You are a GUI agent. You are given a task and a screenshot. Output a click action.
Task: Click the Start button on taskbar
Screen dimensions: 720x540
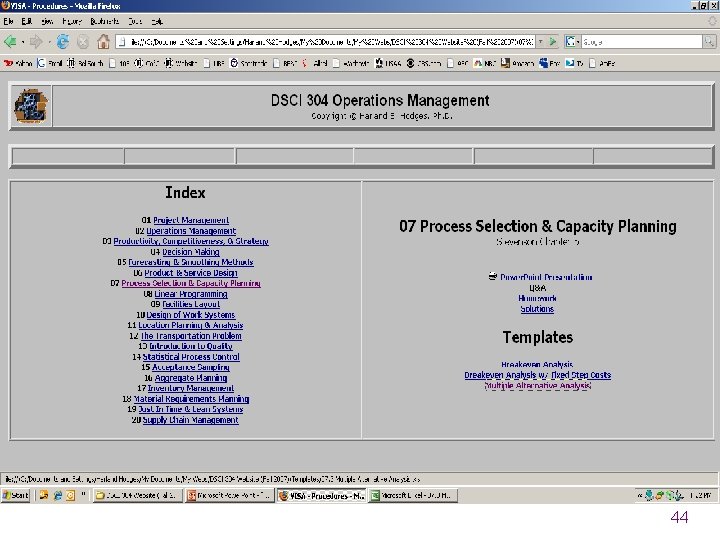point(16,495)
